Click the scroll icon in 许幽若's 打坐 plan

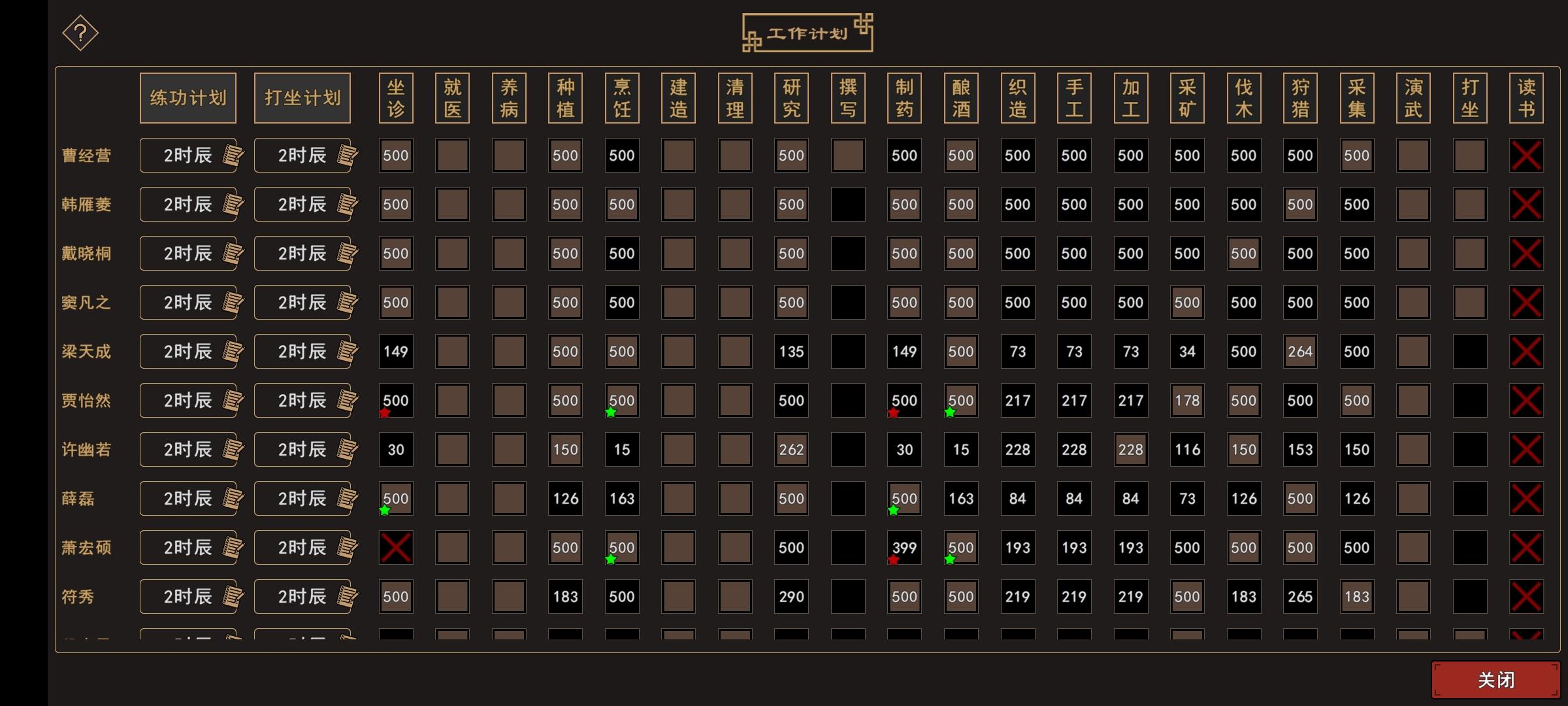348,450
